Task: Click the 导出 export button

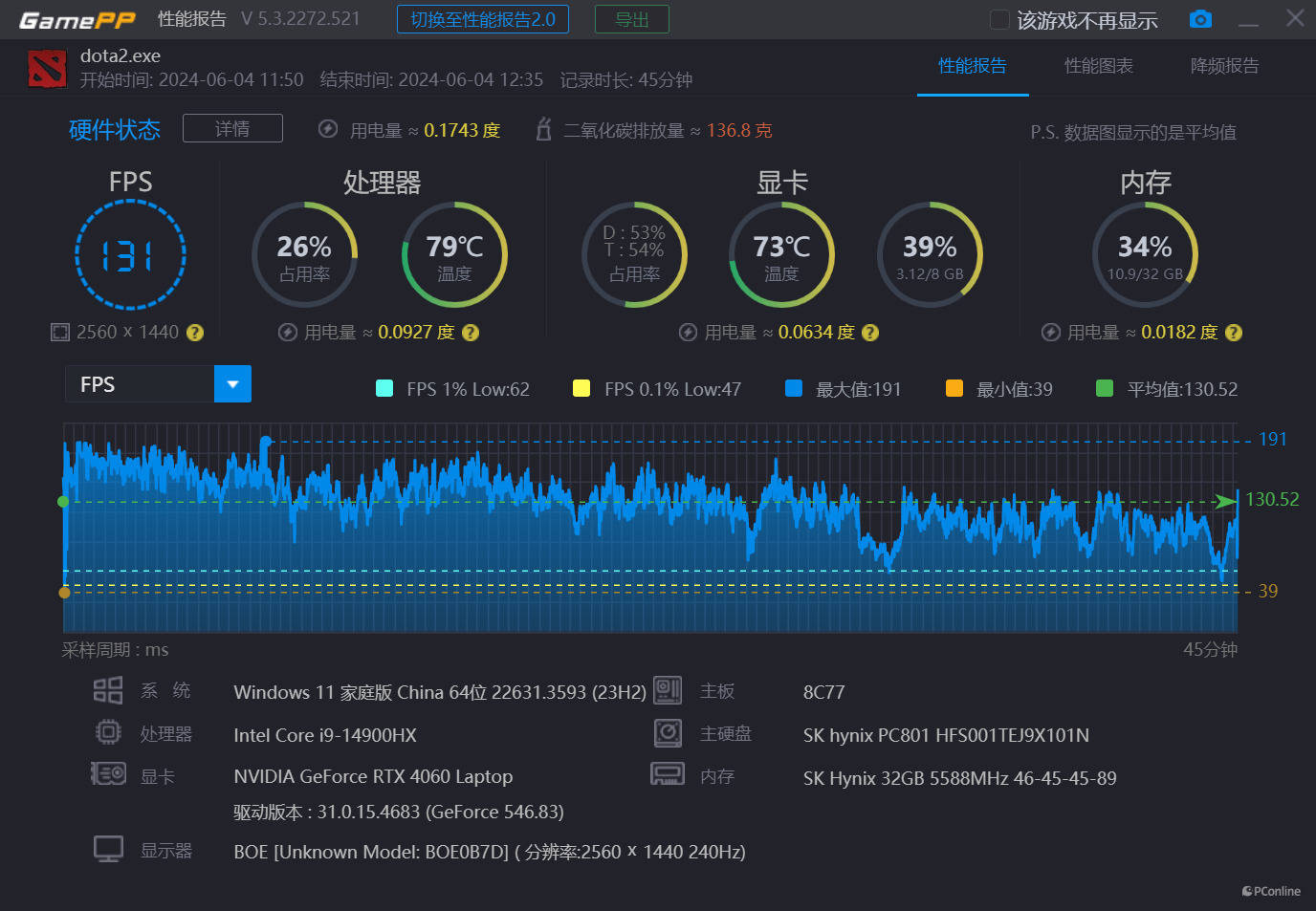Action: click(632, 19)
